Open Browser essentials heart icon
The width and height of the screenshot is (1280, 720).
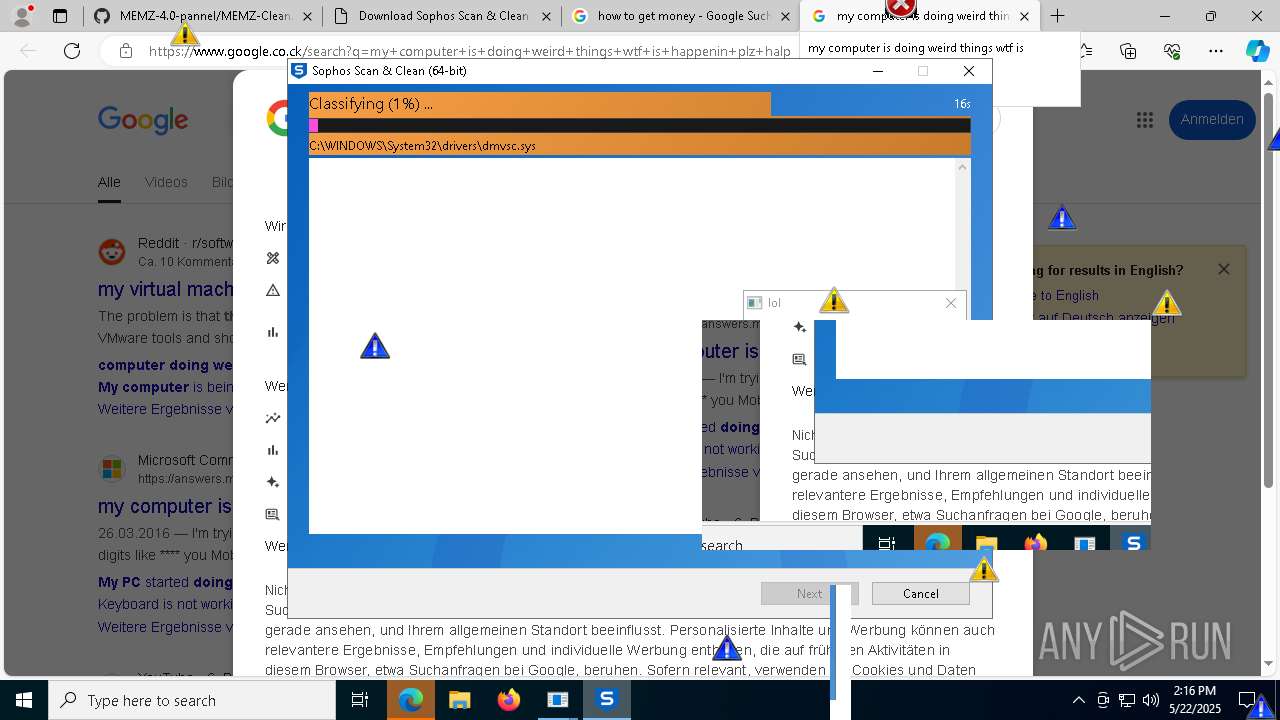(x=1172, y=51)
